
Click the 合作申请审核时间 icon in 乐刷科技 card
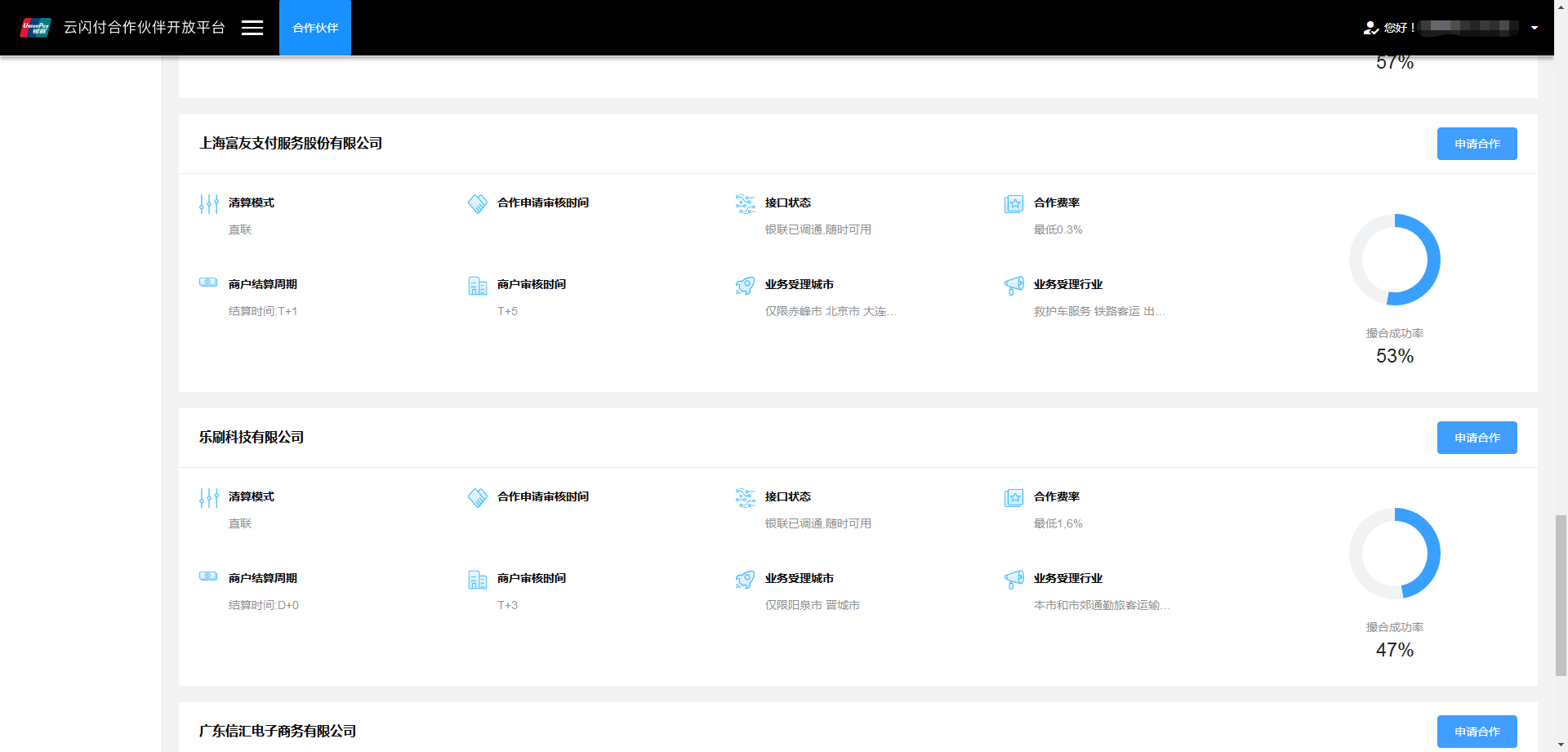tap(478, 498)
